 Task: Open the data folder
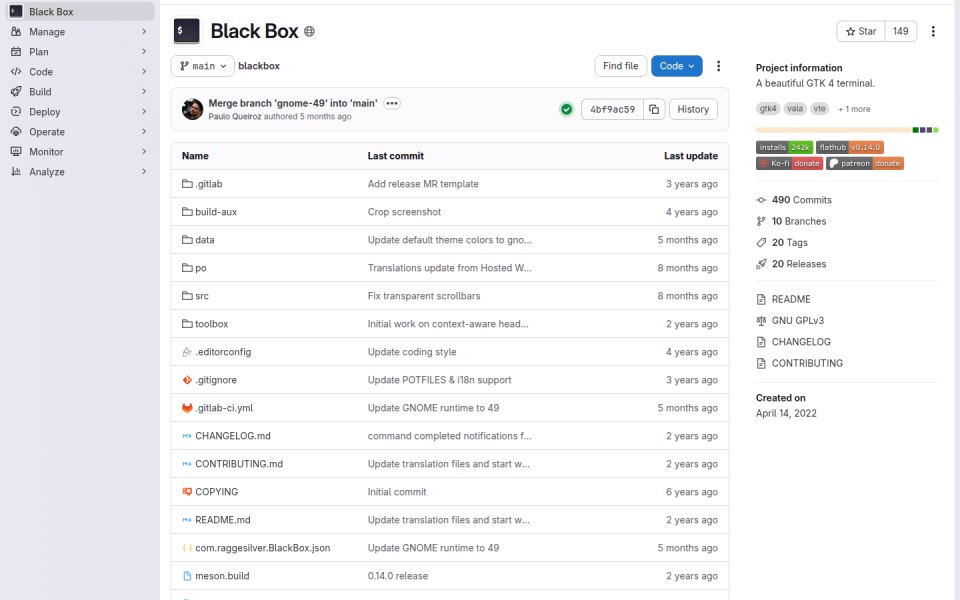point(204,240)
